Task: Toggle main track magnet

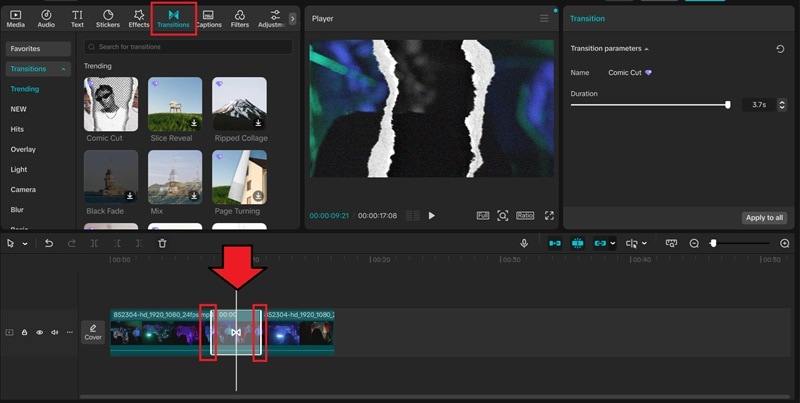Action: (555, 244)
